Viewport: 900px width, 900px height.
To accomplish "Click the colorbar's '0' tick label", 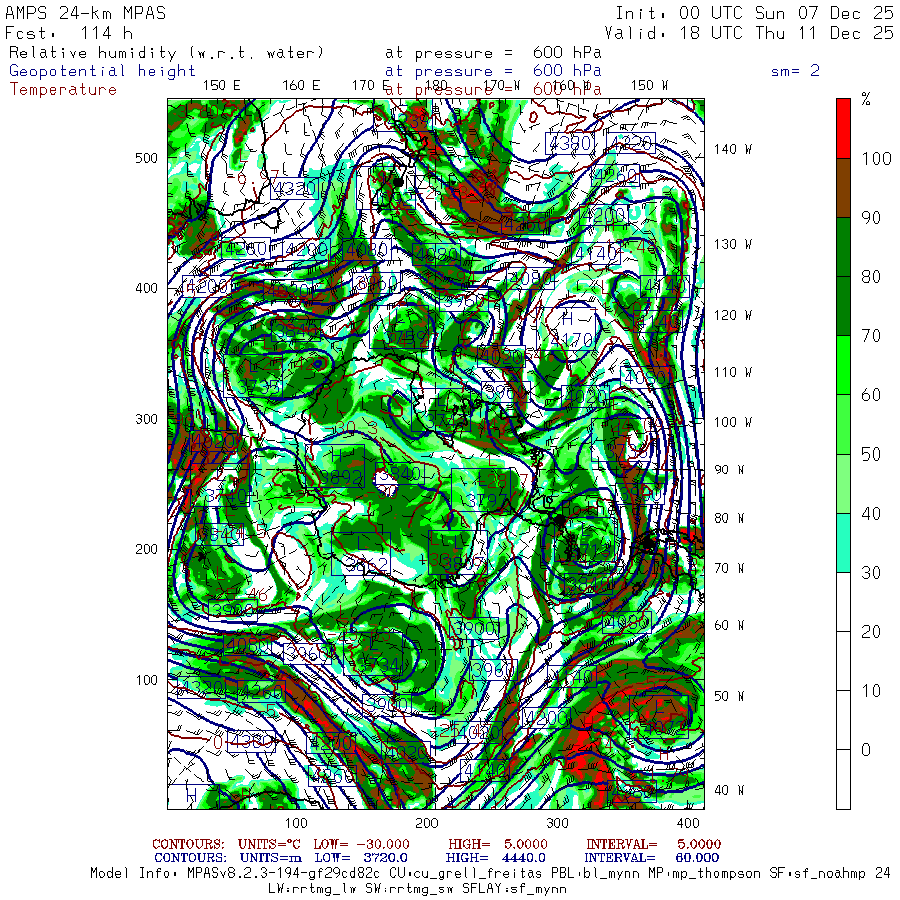I will 866,750.
